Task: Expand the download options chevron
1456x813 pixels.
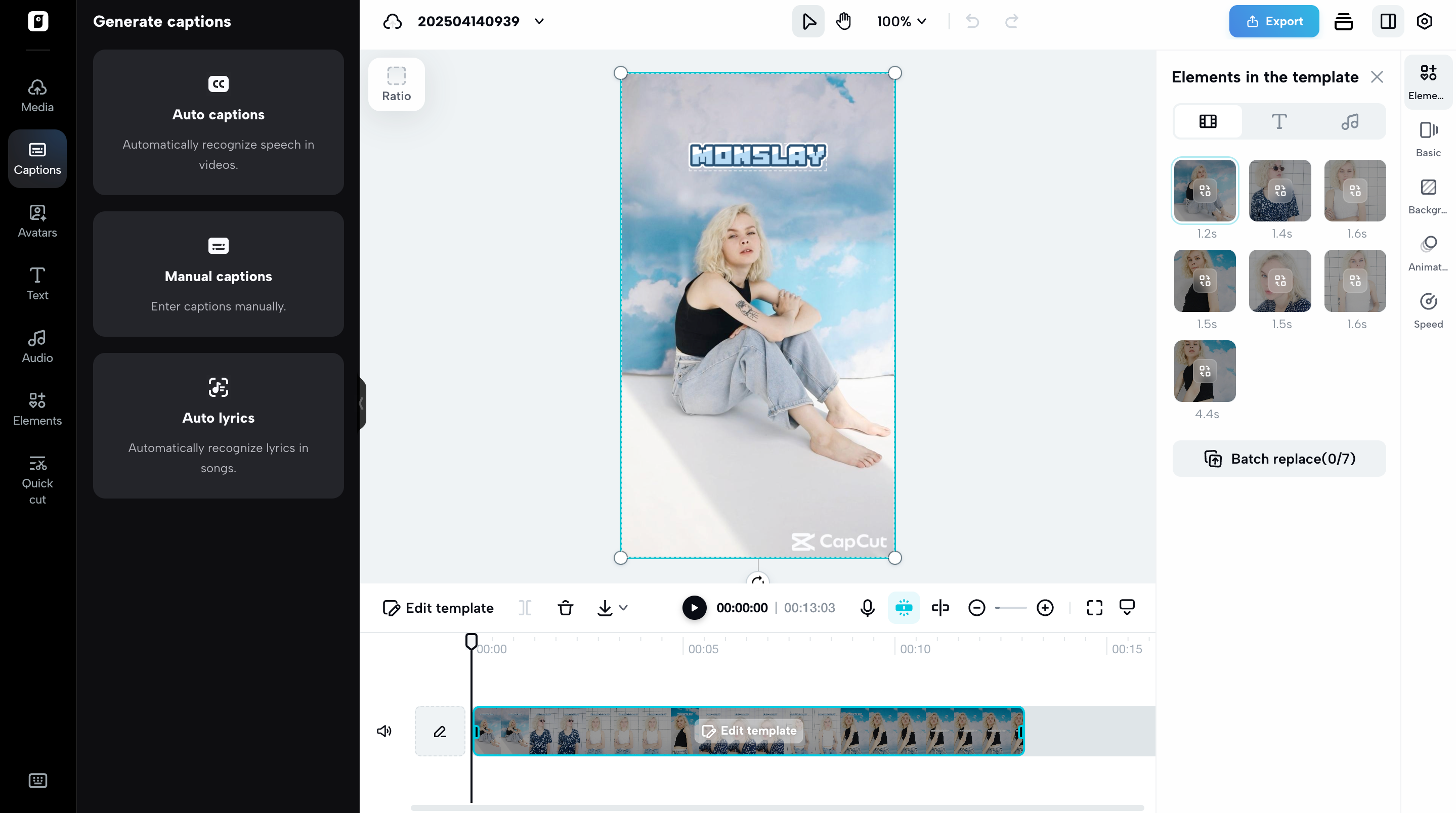Action: [x=622, y=607]
